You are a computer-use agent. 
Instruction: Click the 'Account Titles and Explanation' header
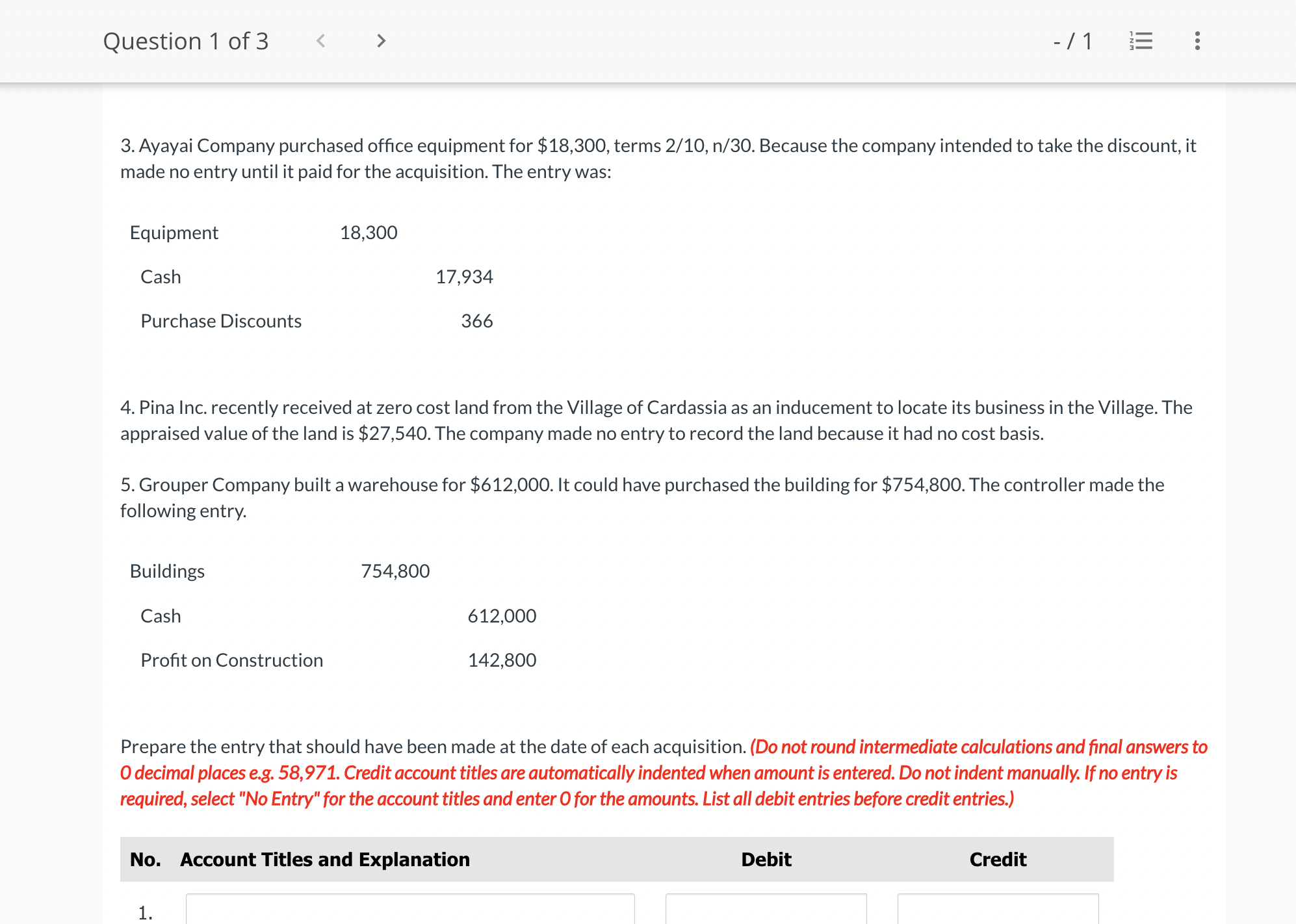point(325,860)
